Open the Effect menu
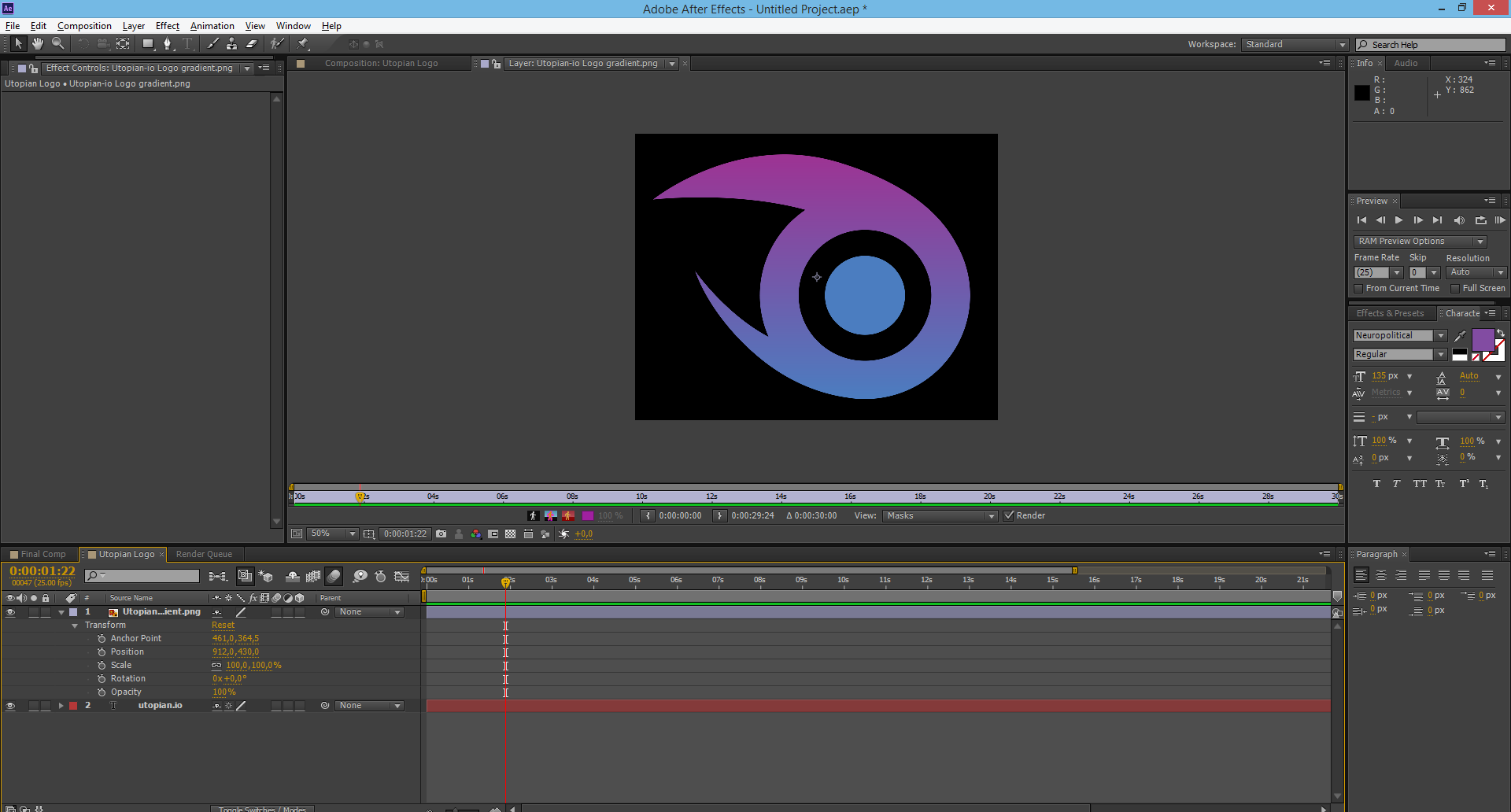 click(167, 26)
